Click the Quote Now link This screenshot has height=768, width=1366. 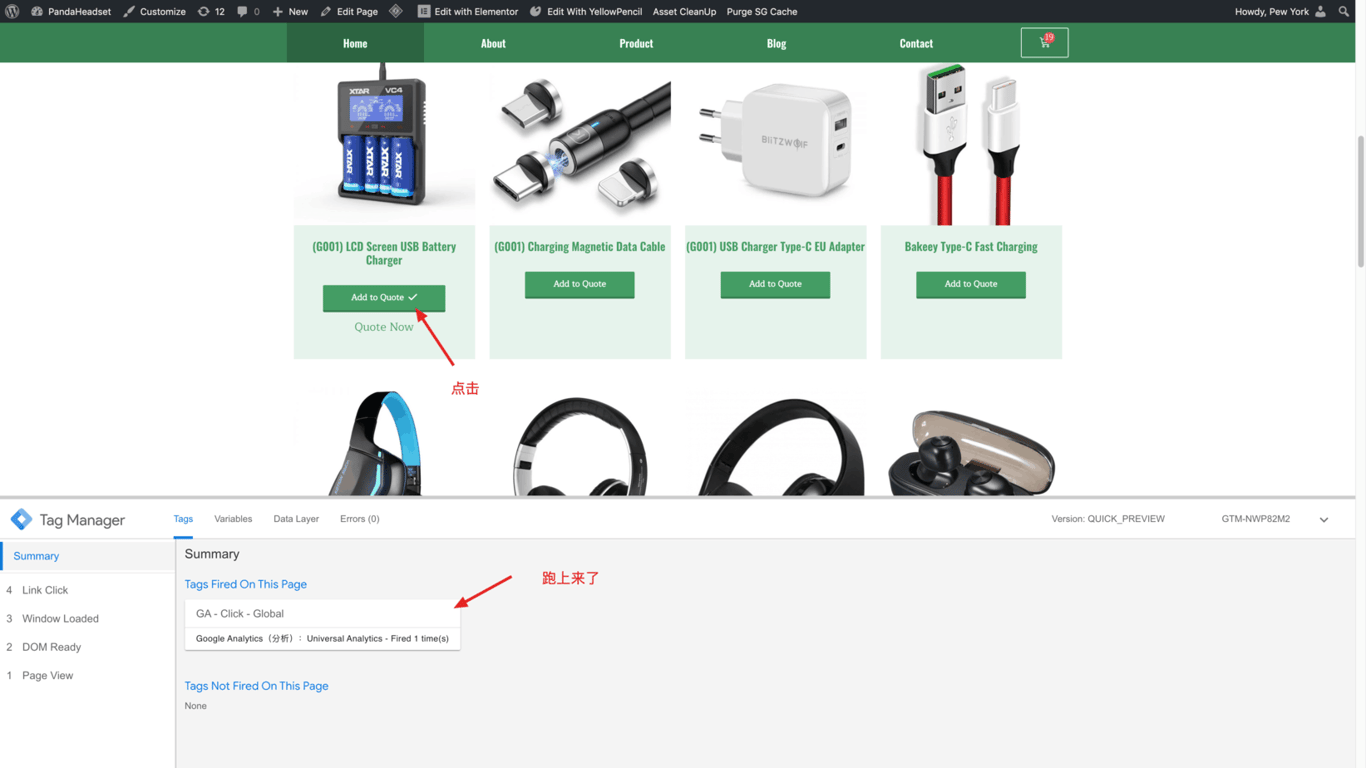[383, 327]
